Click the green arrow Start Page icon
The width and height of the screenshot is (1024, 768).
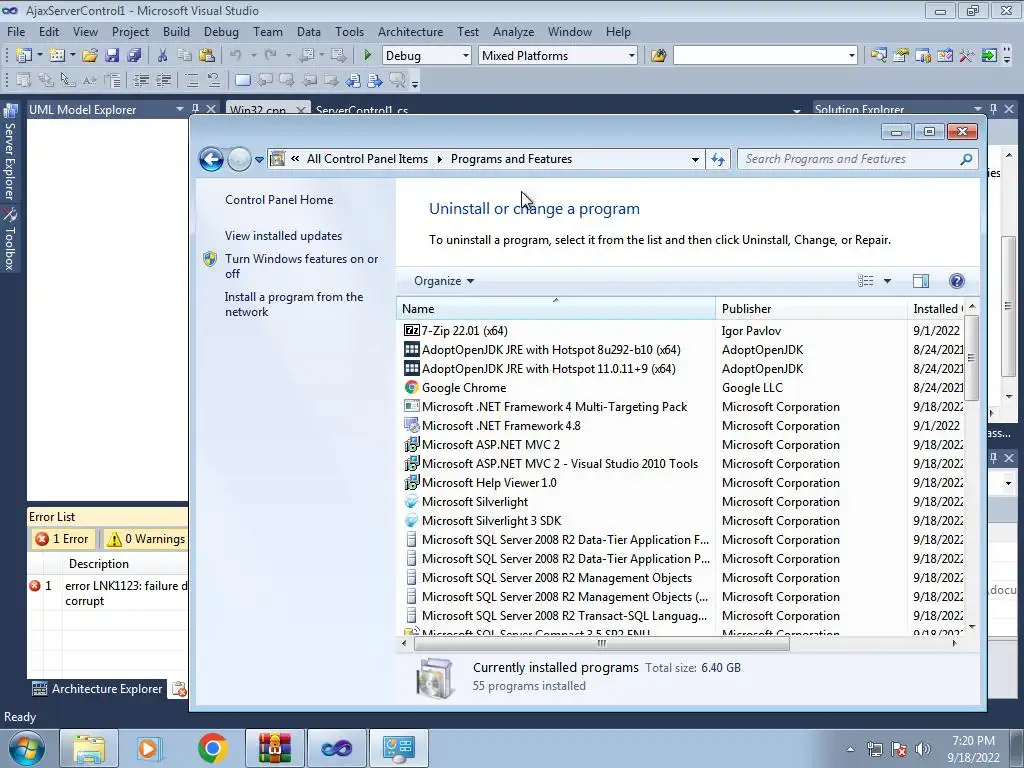(989, 56)
